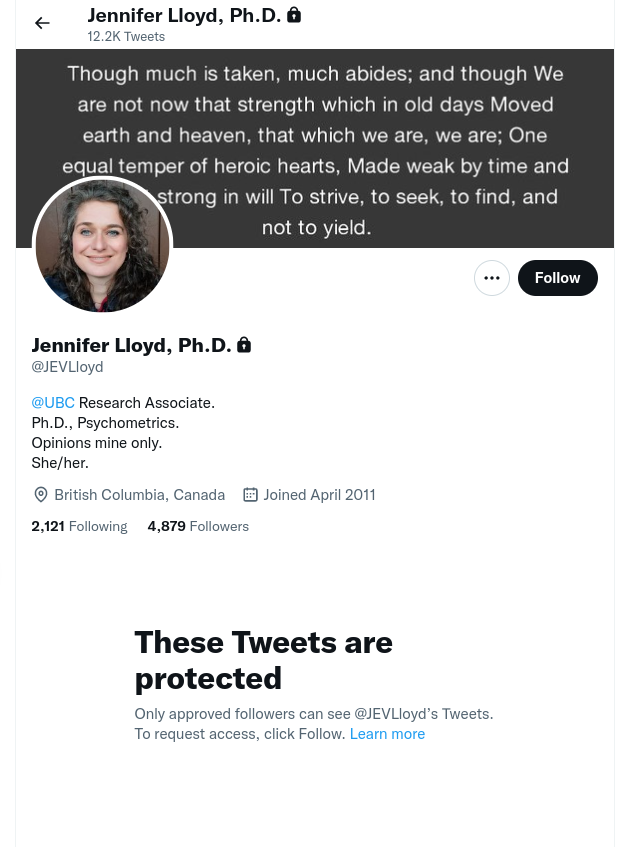Click the location pin icon

[41, 495]
